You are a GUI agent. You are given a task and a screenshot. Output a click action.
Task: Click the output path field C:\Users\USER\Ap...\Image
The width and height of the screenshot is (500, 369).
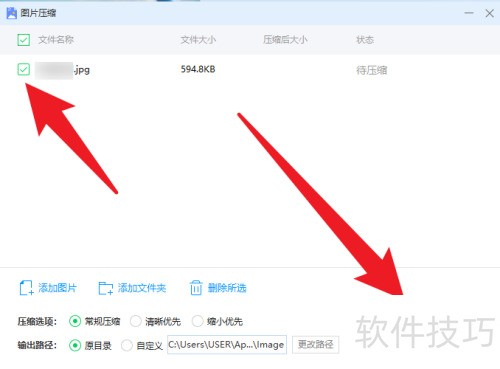tap(227, 345)
